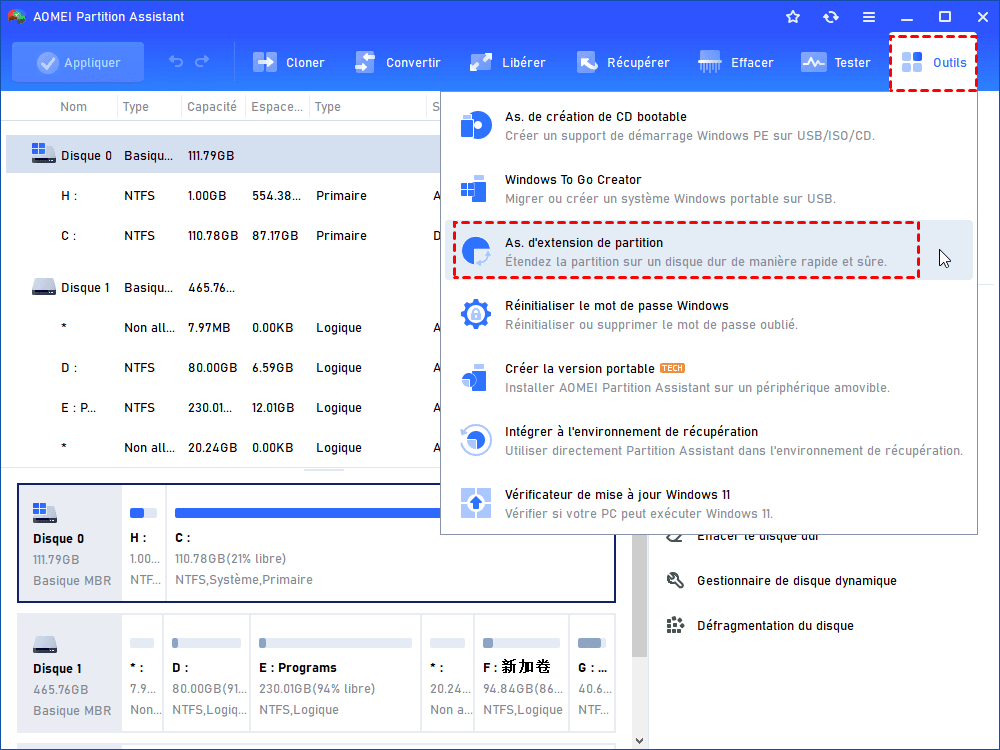Click the bootable CD creation icon
Screen dimensions: 1000x750
[x=476, y=125]
